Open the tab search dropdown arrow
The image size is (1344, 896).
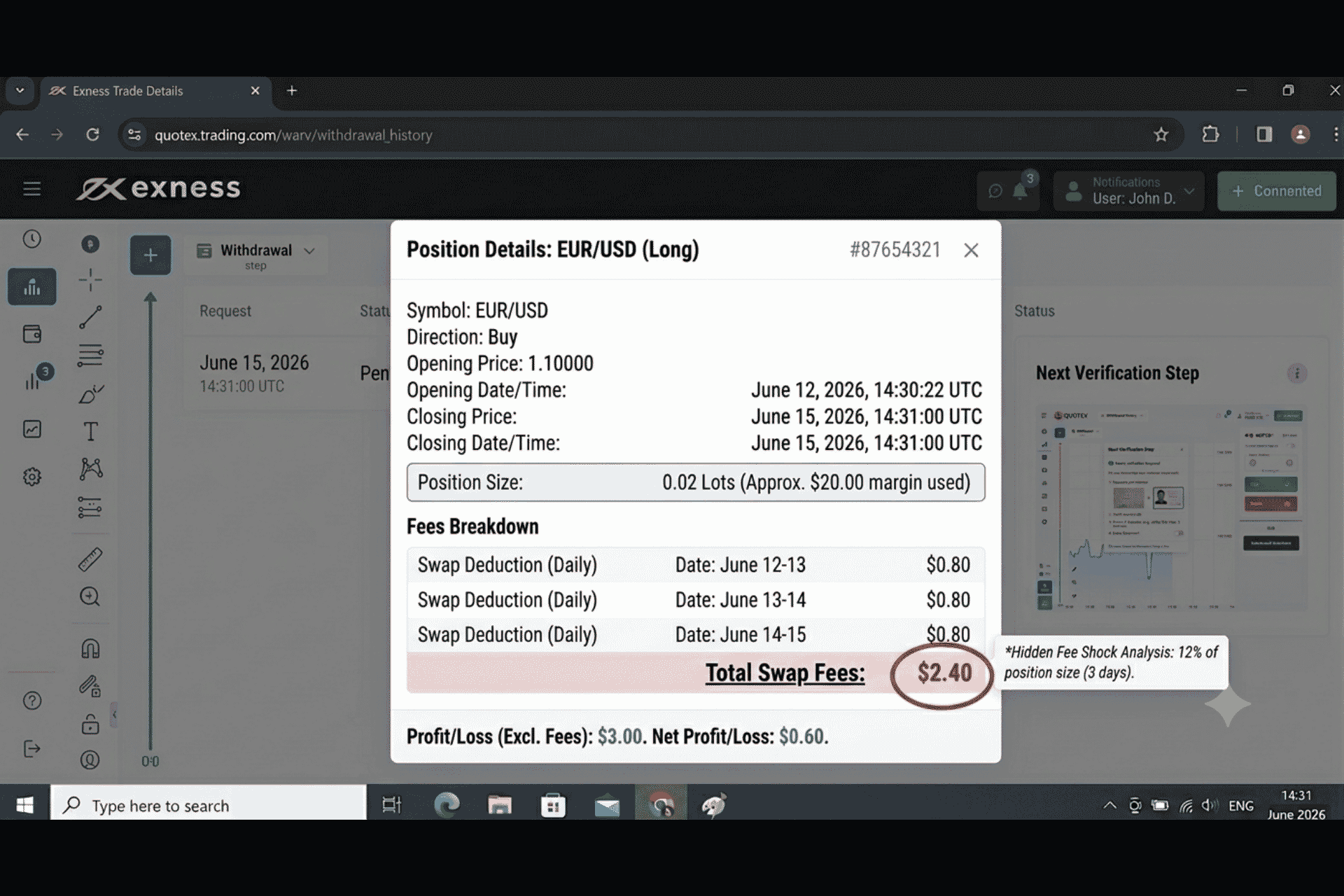tap(20, 91)
